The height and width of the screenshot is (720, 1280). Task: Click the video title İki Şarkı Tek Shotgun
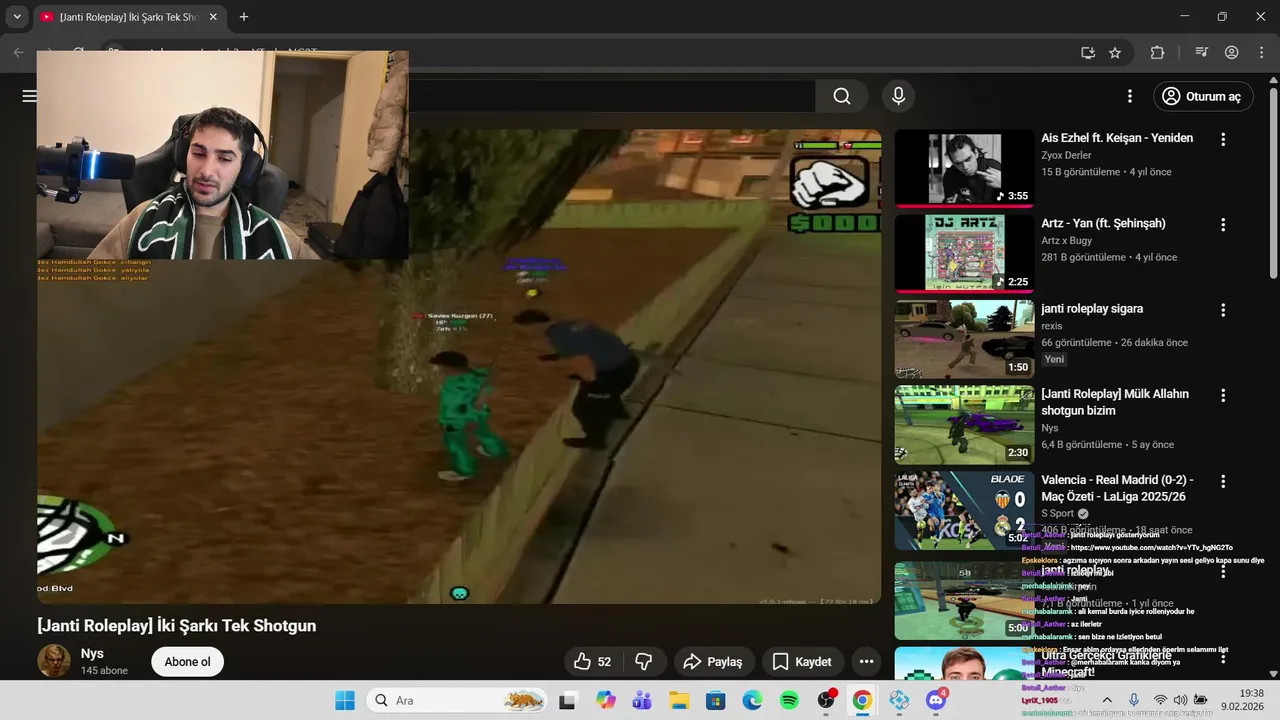(177, 626)
